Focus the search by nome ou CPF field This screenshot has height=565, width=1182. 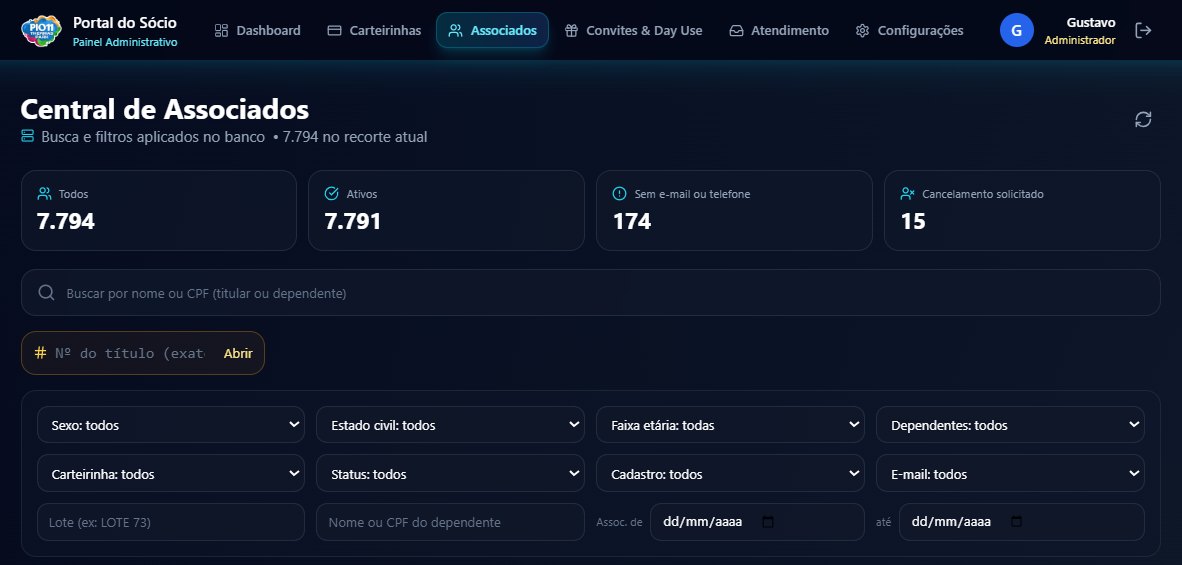point(590,292)
